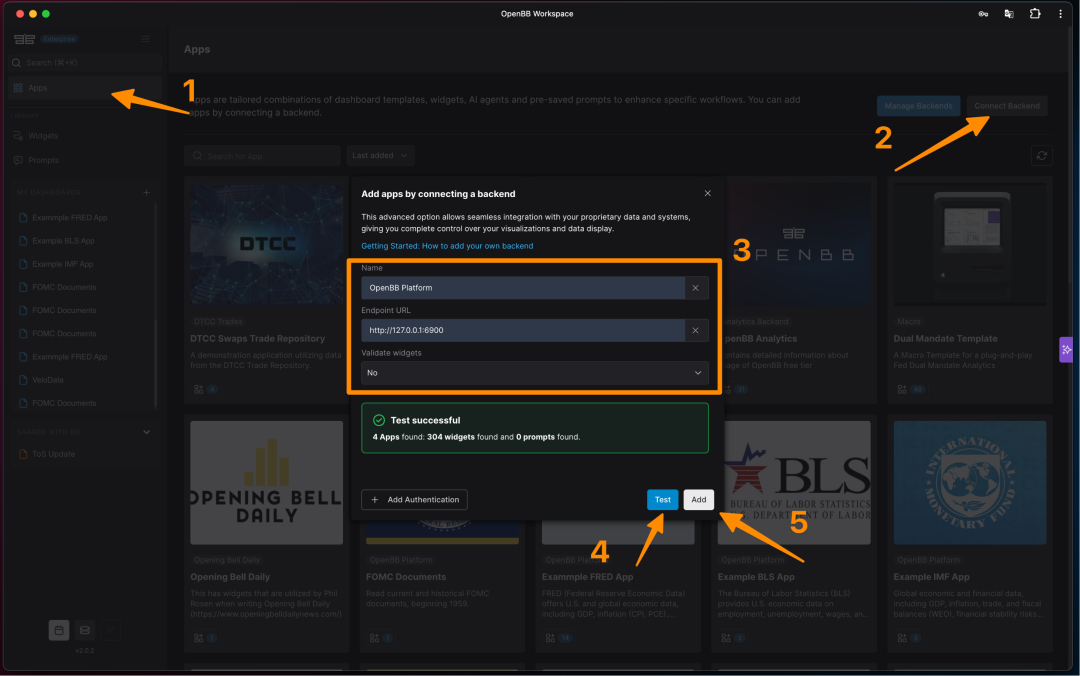This screenshot has height=676, width=1080.
Task: Add a new dashboard with plus icon
Action: [146, 192]
